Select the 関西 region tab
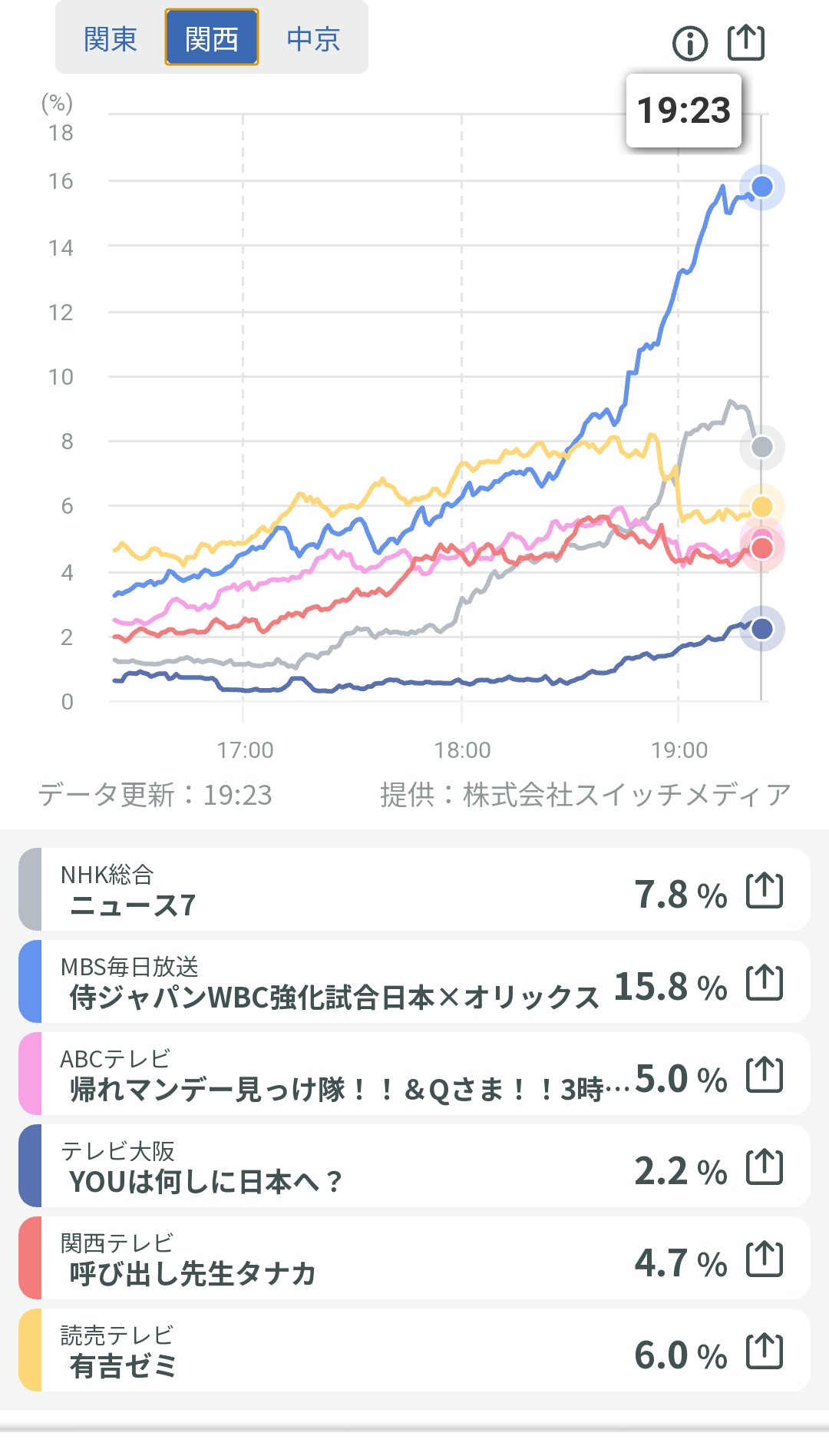The width and height of the screenshot is (829, 1456). click(212, 38)
